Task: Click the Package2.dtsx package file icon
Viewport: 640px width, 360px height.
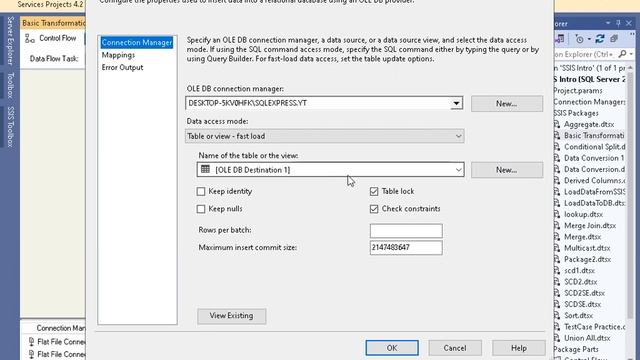Action: pos(557,259)
